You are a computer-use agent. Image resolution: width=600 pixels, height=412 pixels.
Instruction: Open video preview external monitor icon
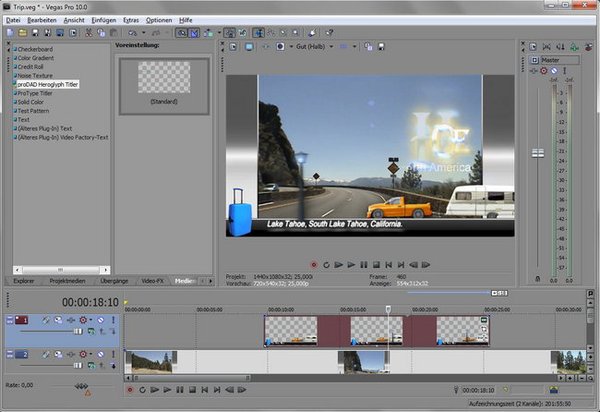pyautogui.click(x=248, y=46)
